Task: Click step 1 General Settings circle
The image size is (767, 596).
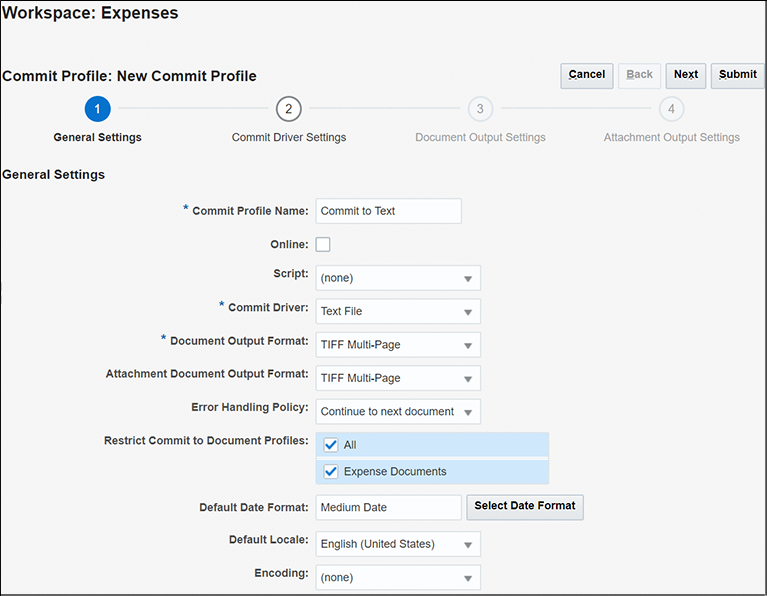Action: tap(97, 109)
